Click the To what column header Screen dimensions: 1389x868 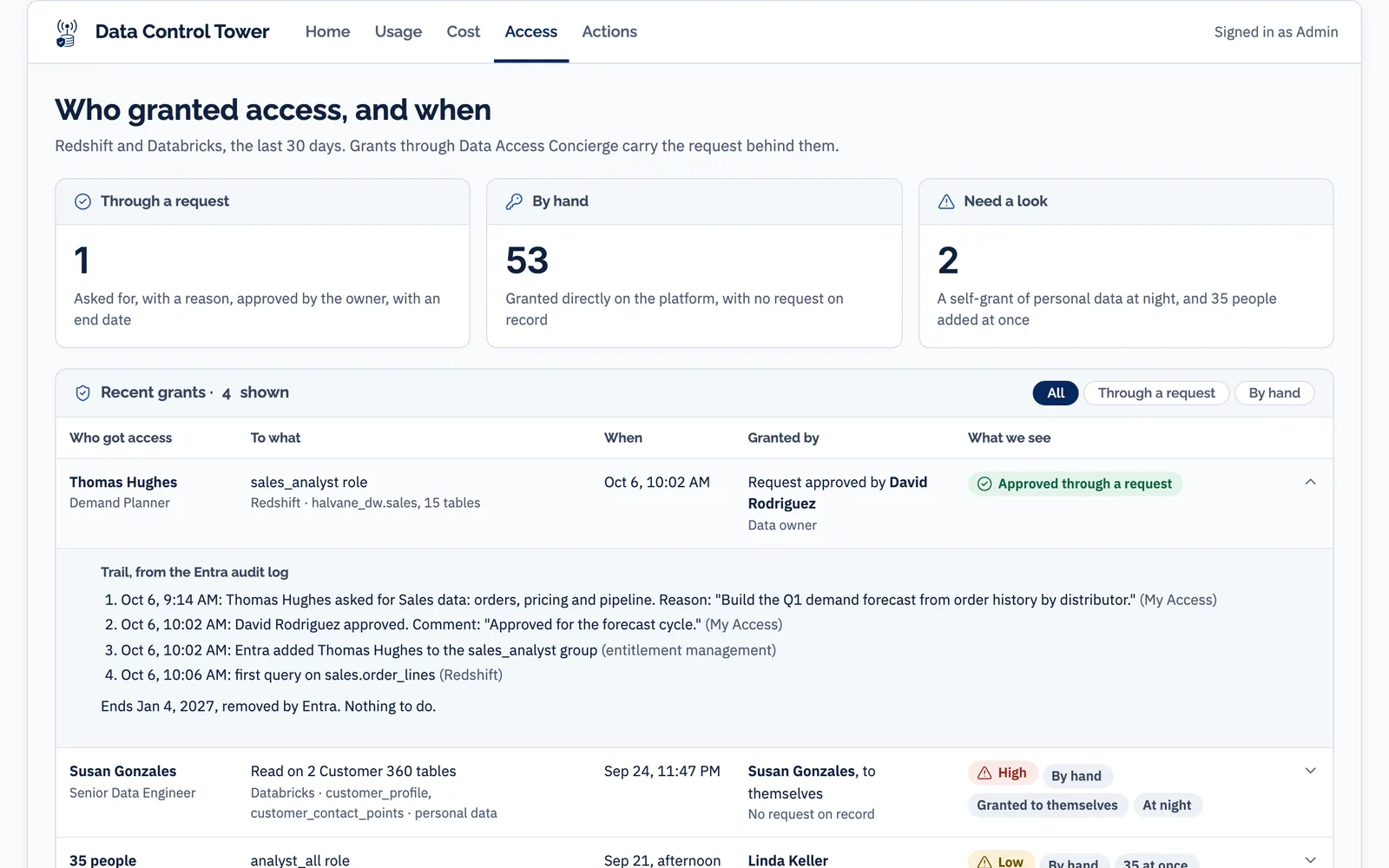click(x=275, y=438)
